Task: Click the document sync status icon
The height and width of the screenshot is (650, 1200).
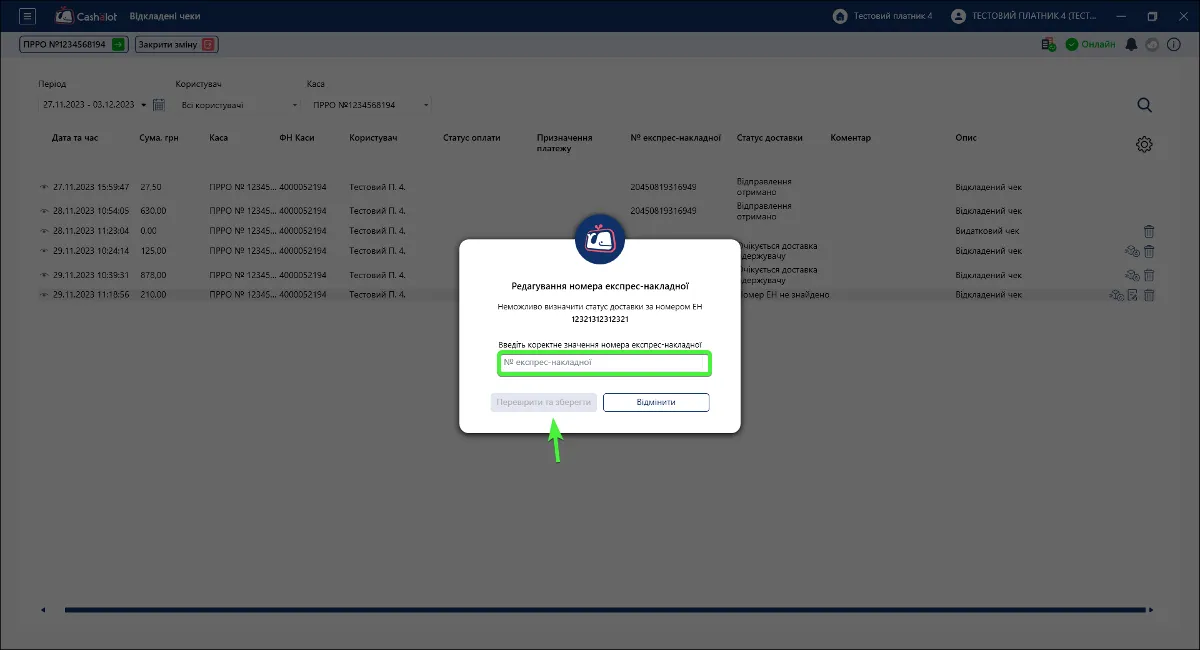Action: pos(1048,44)
